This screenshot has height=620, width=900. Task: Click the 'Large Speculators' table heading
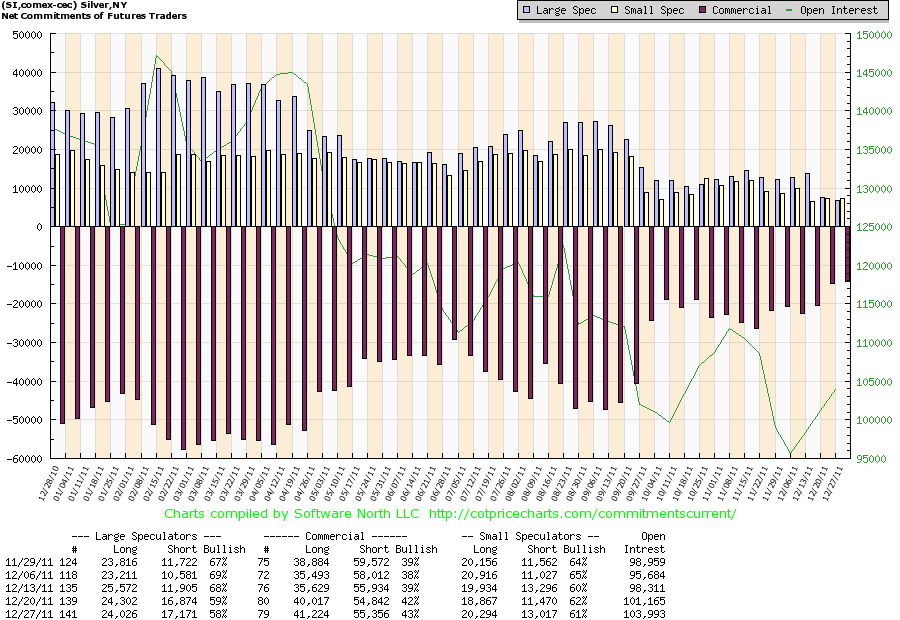[146, 536]
